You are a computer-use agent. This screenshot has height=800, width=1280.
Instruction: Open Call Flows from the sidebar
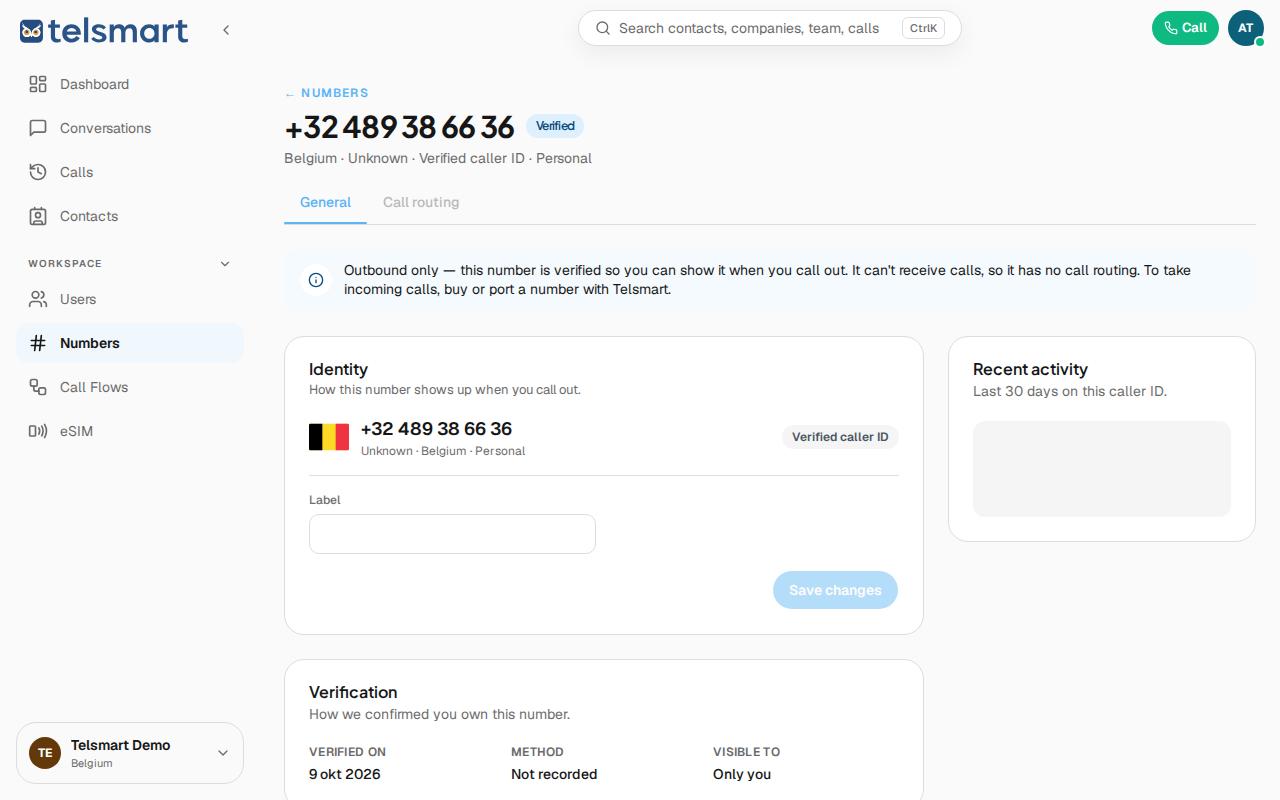130,387
